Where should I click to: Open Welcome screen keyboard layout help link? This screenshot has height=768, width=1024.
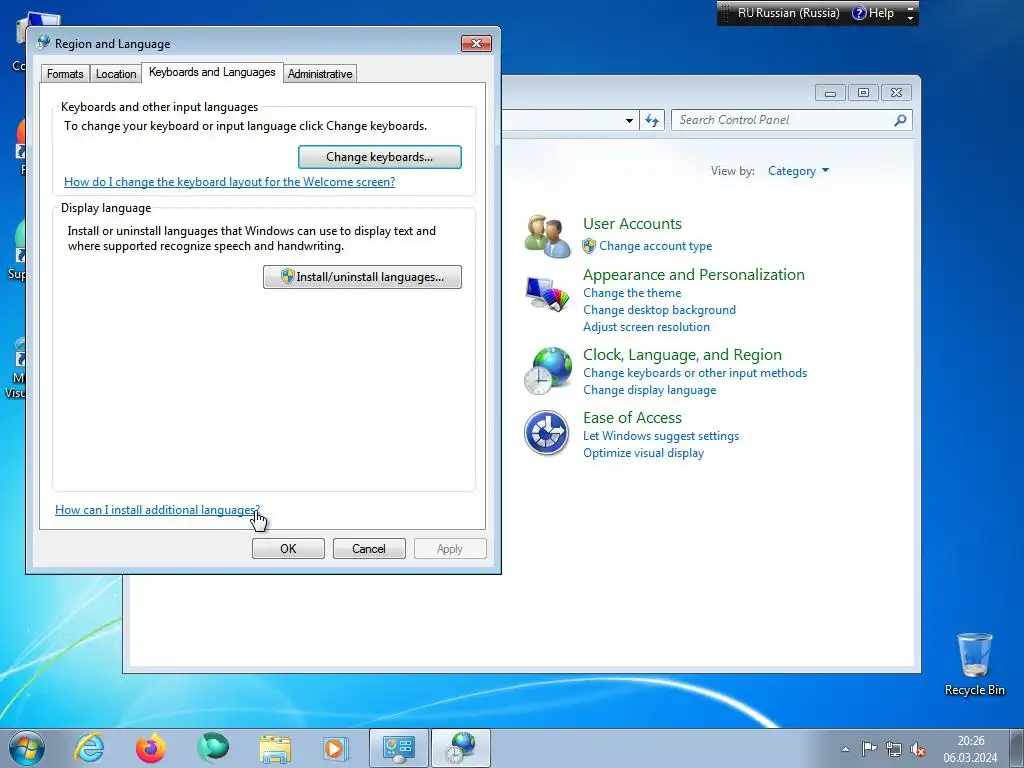(x=229, y=182)
